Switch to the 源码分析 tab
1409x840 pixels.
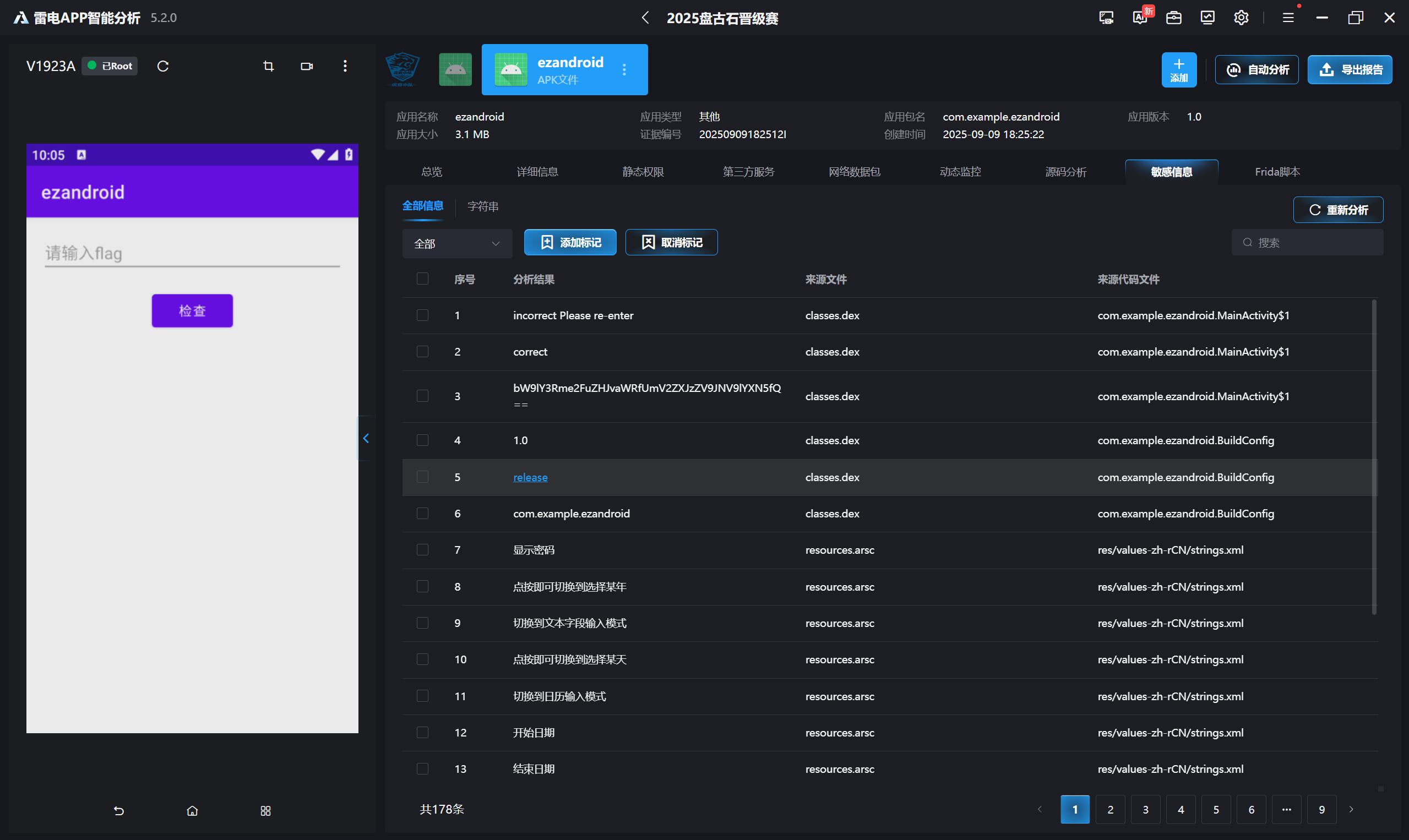coord(1065,172)
